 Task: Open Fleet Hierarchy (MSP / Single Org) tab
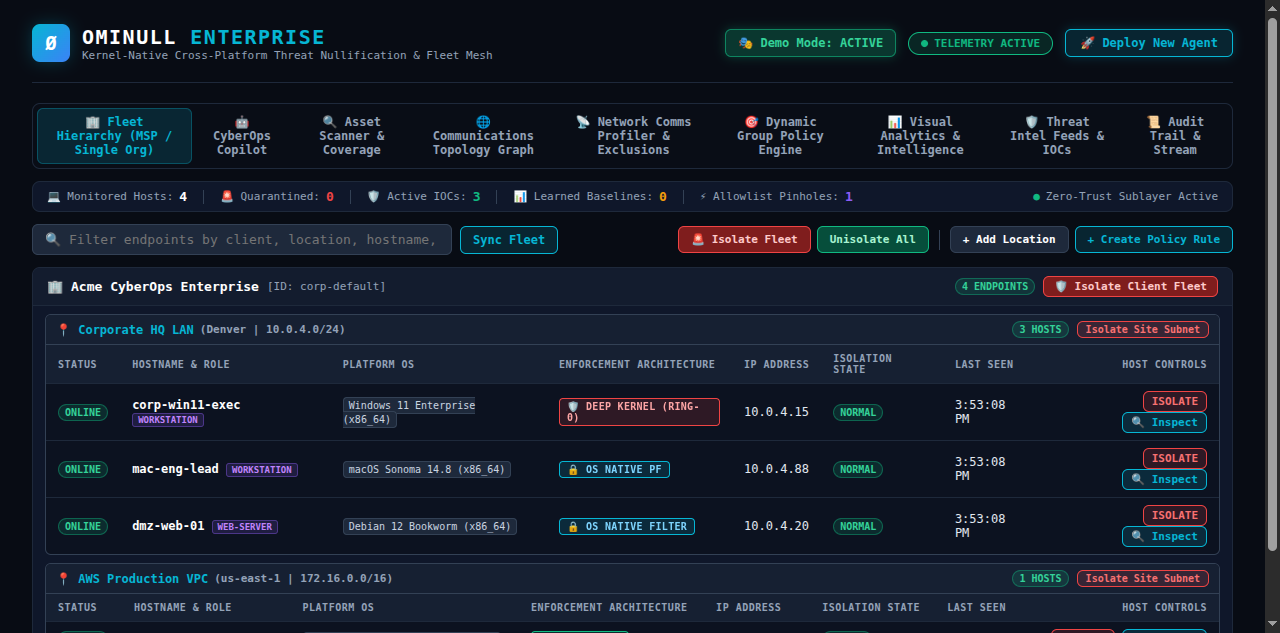(114, 136)
